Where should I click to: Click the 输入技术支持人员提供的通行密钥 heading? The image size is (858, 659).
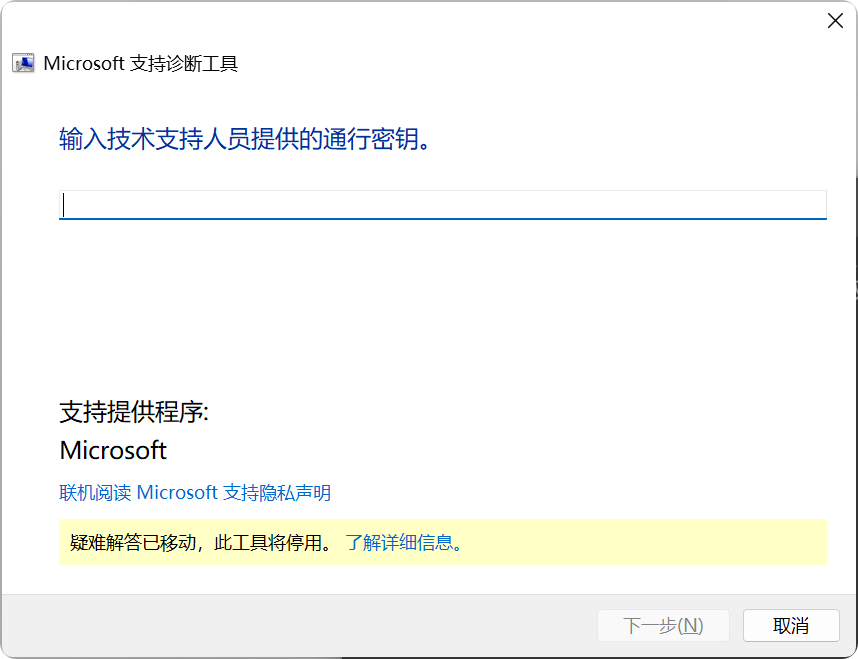coord(245,139)
